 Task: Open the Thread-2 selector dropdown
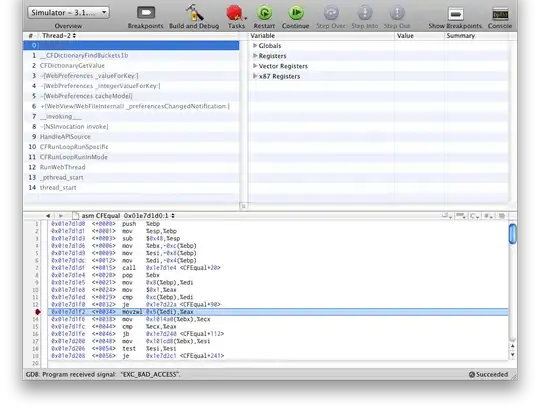click(x=59, y=35)
